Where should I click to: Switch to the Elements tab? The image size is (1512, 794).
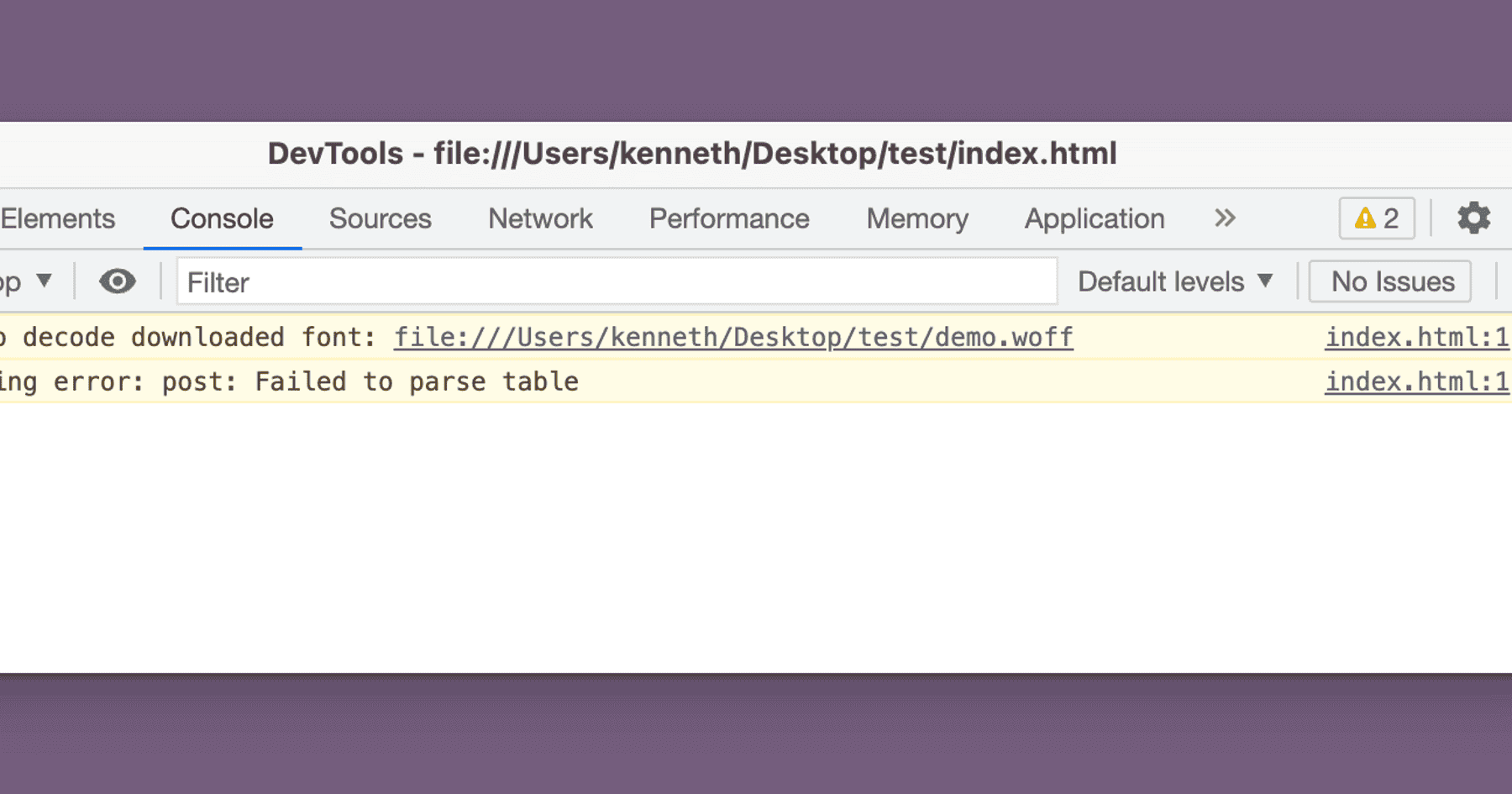coord(58,218)
